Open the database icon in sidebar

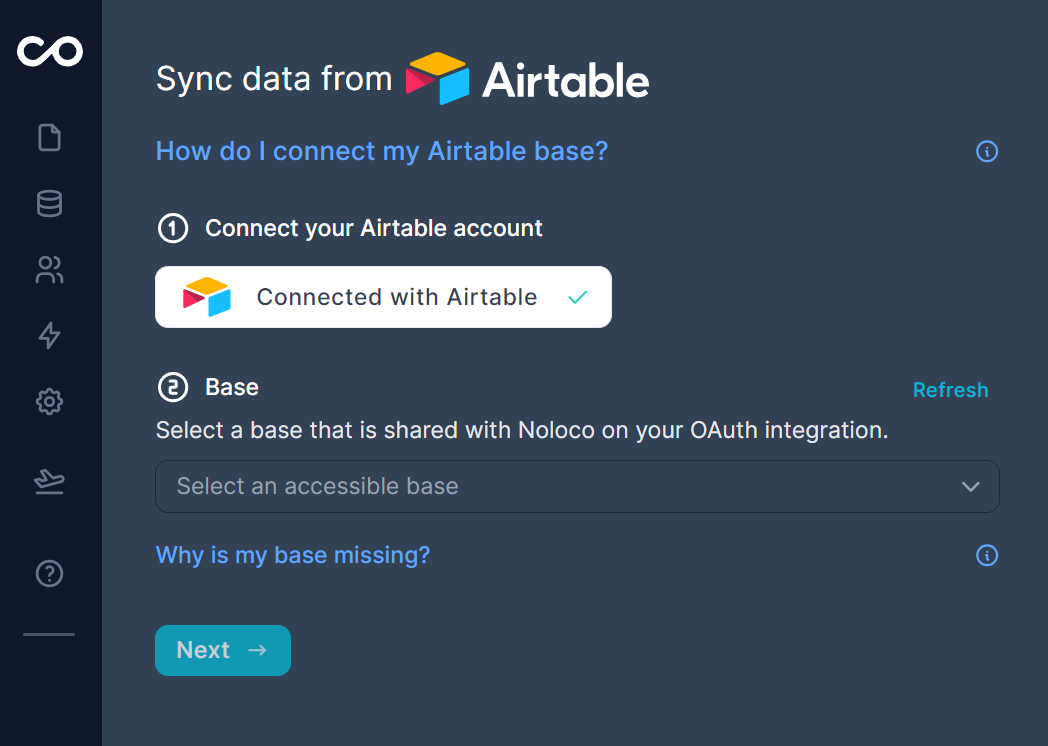coord(49,204)
